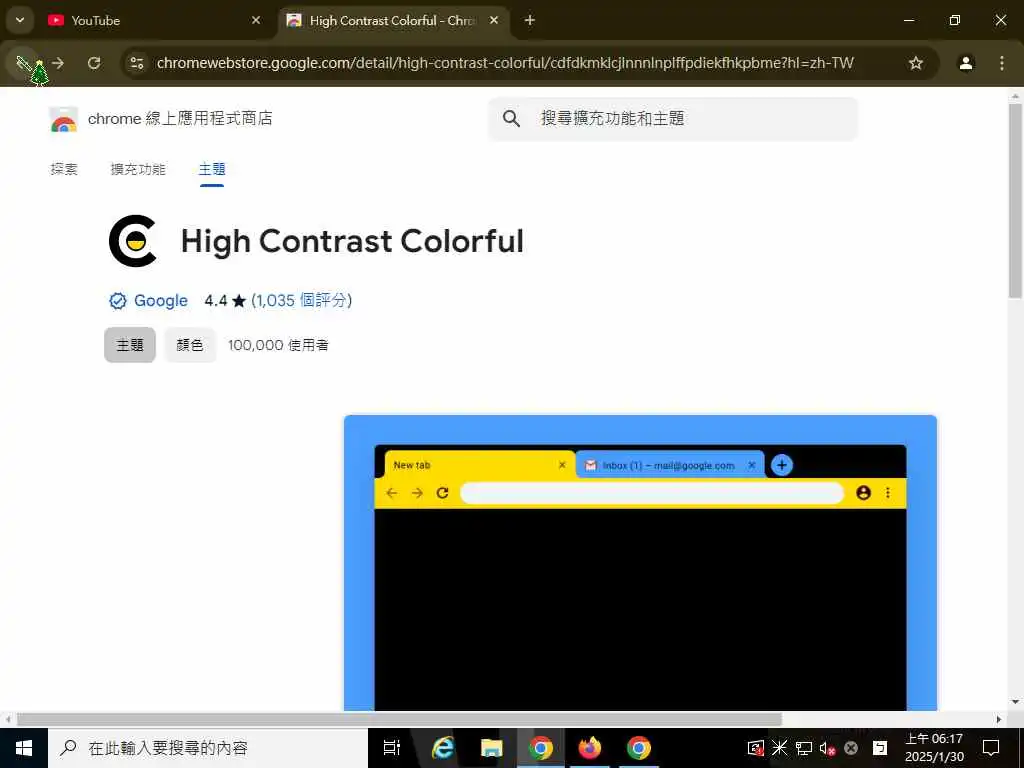Screen dimensions: 1024x768
Task: Click the 100,000 使用者 text
Action: pos(278,345)
